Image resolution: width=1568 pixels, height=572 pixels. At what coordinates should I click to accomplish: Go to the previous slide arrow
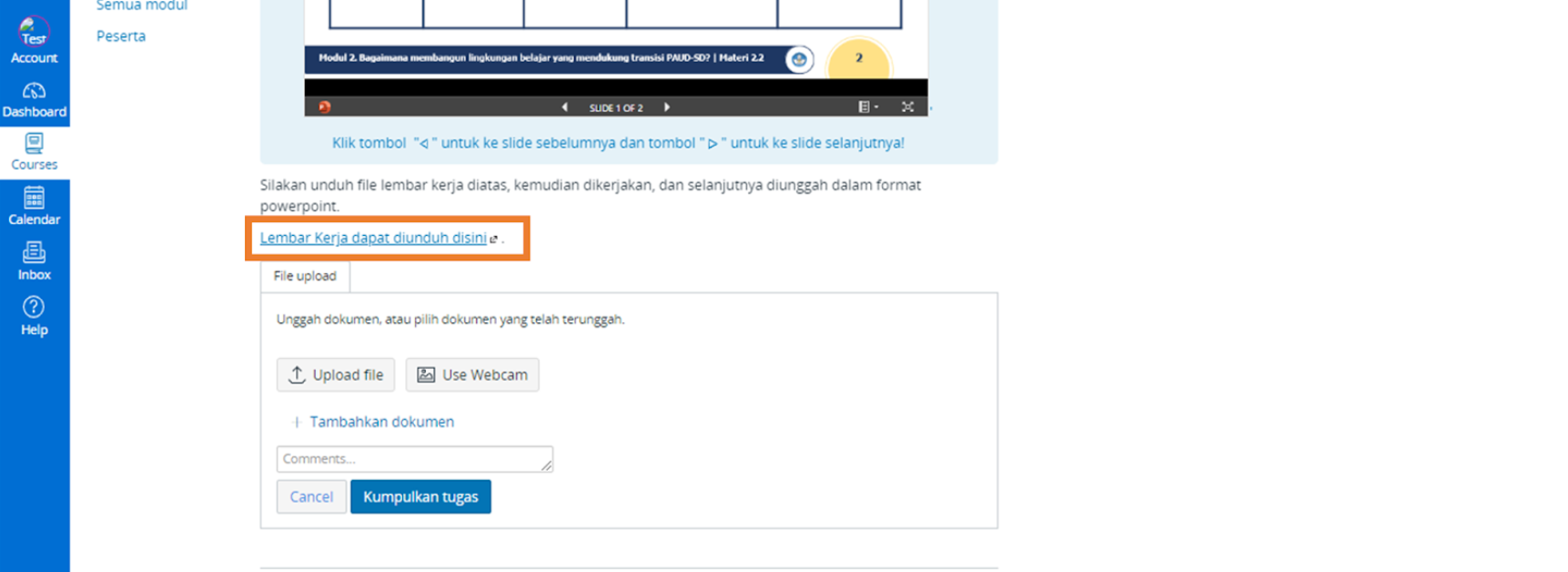[x=565, y=107]
